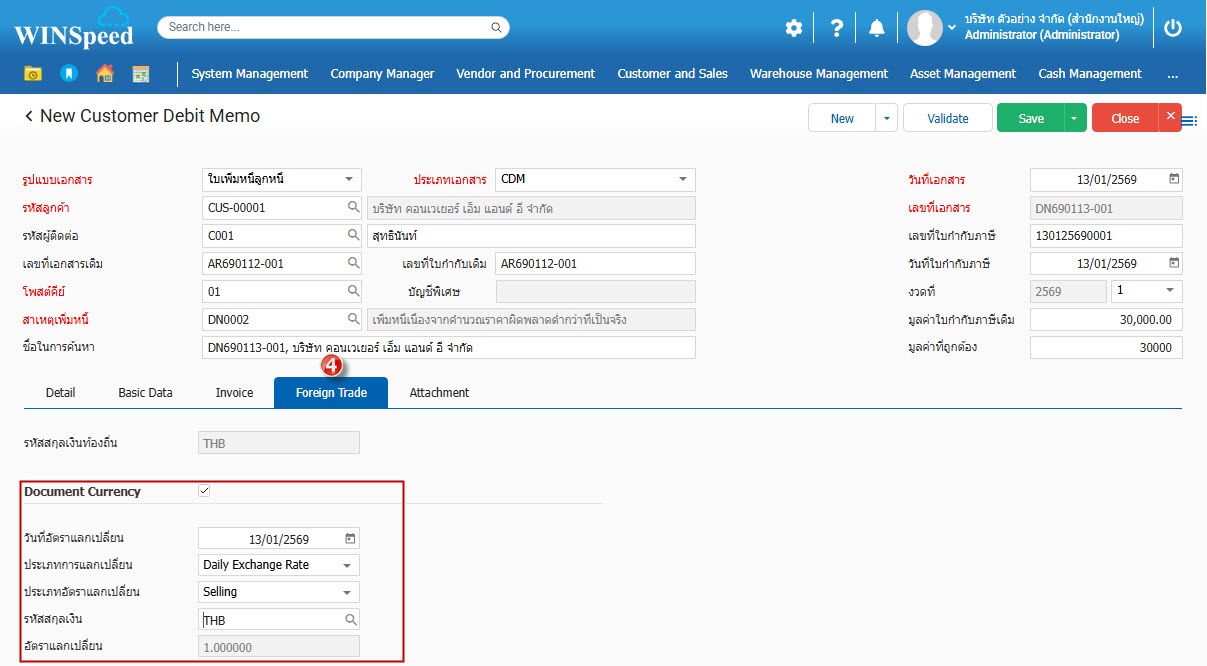Screen dimensions: 1207x666
Task: Click the power logout icon
Action: [1173, 28]
